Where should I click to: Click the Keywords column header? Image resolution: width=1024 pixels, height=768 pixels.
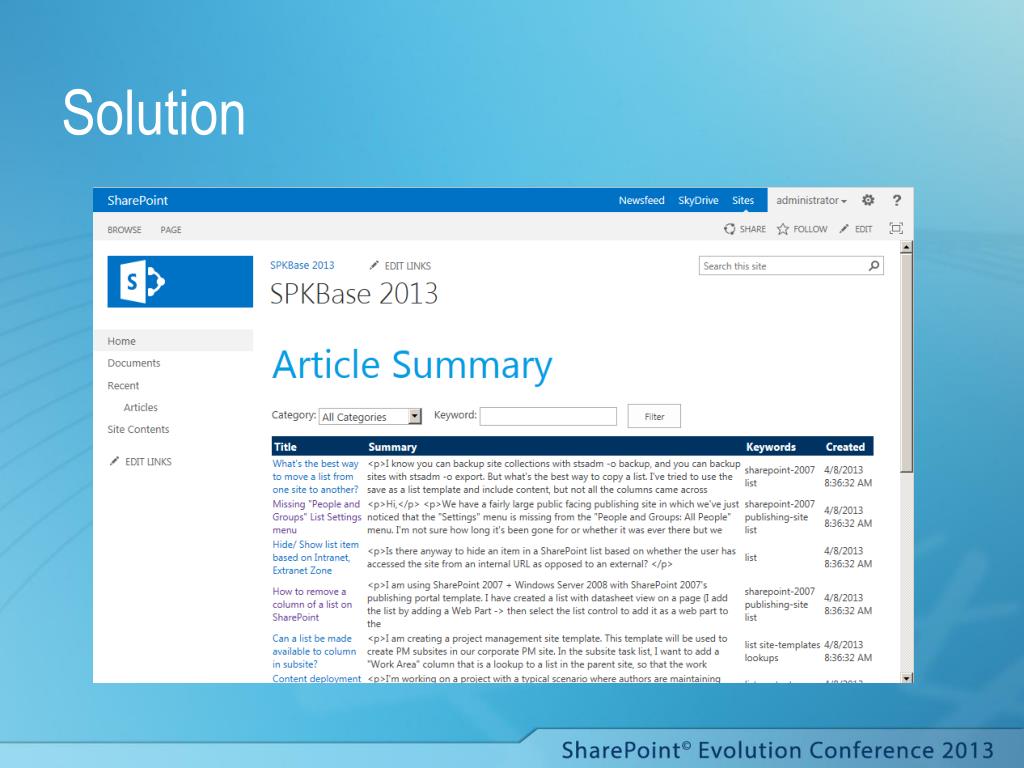(x=771, y=447)
